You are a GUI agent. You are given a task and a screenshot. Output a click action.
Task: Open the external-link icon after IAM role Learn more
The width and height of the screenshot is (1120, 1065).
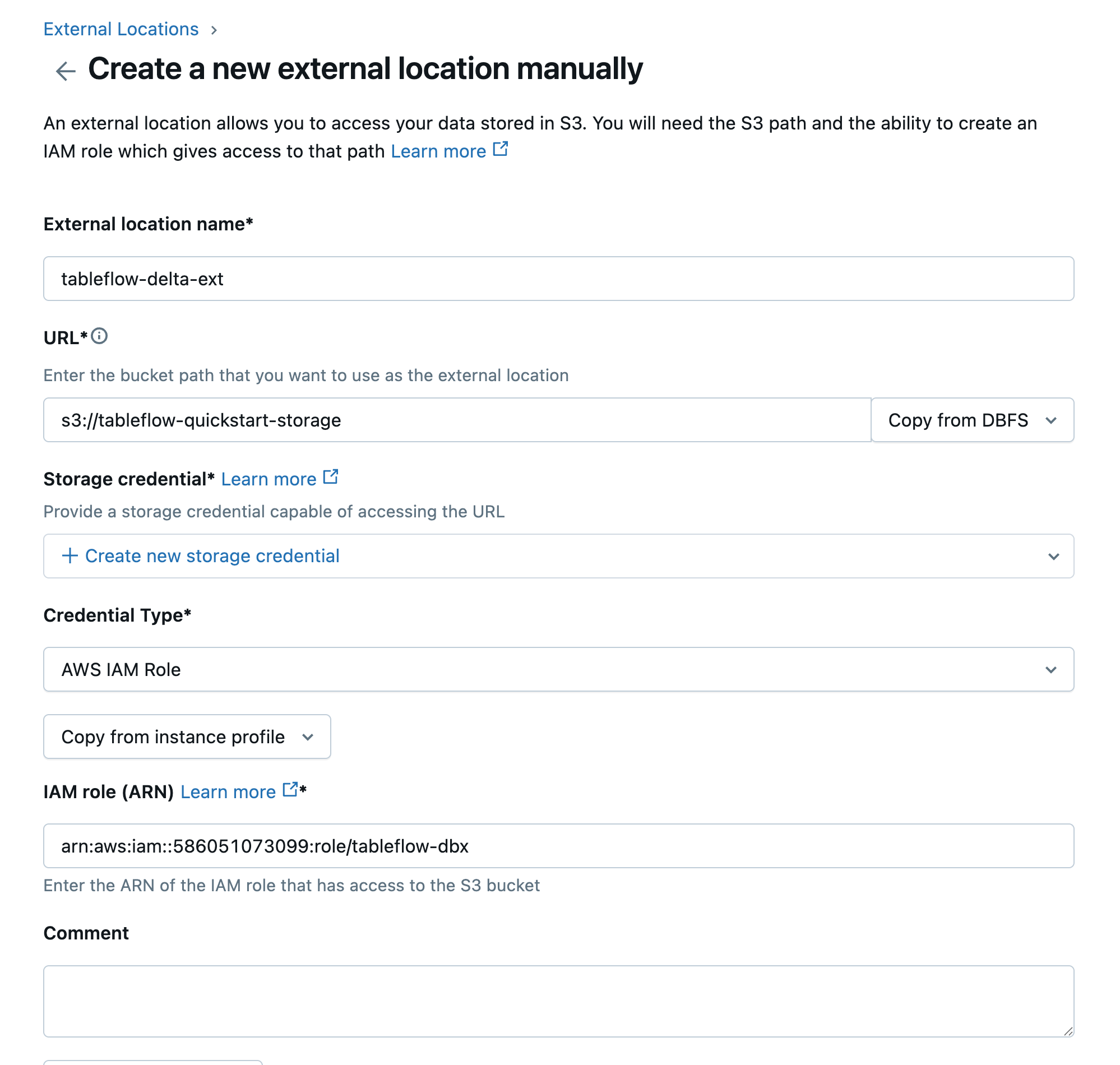pos(289,789)
